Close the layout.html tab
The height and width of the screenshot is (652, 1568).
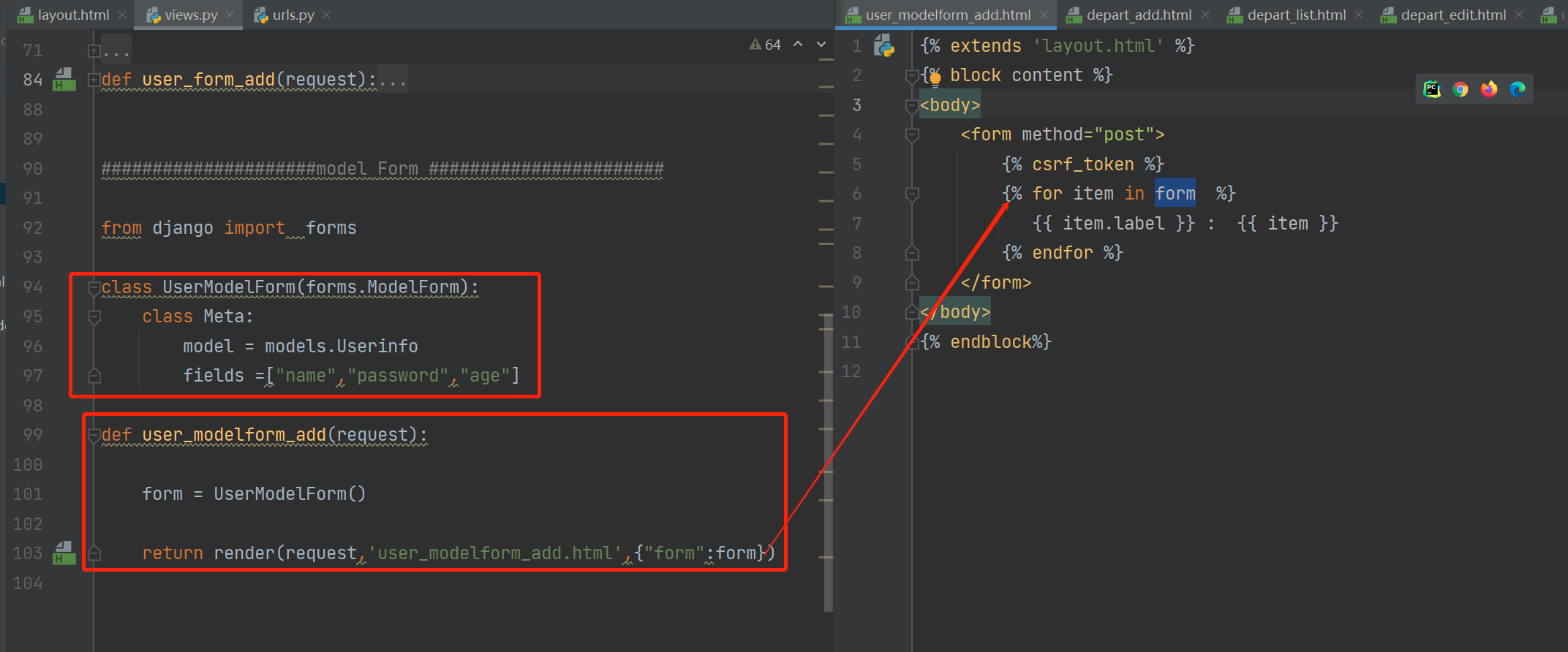point(122,15)
